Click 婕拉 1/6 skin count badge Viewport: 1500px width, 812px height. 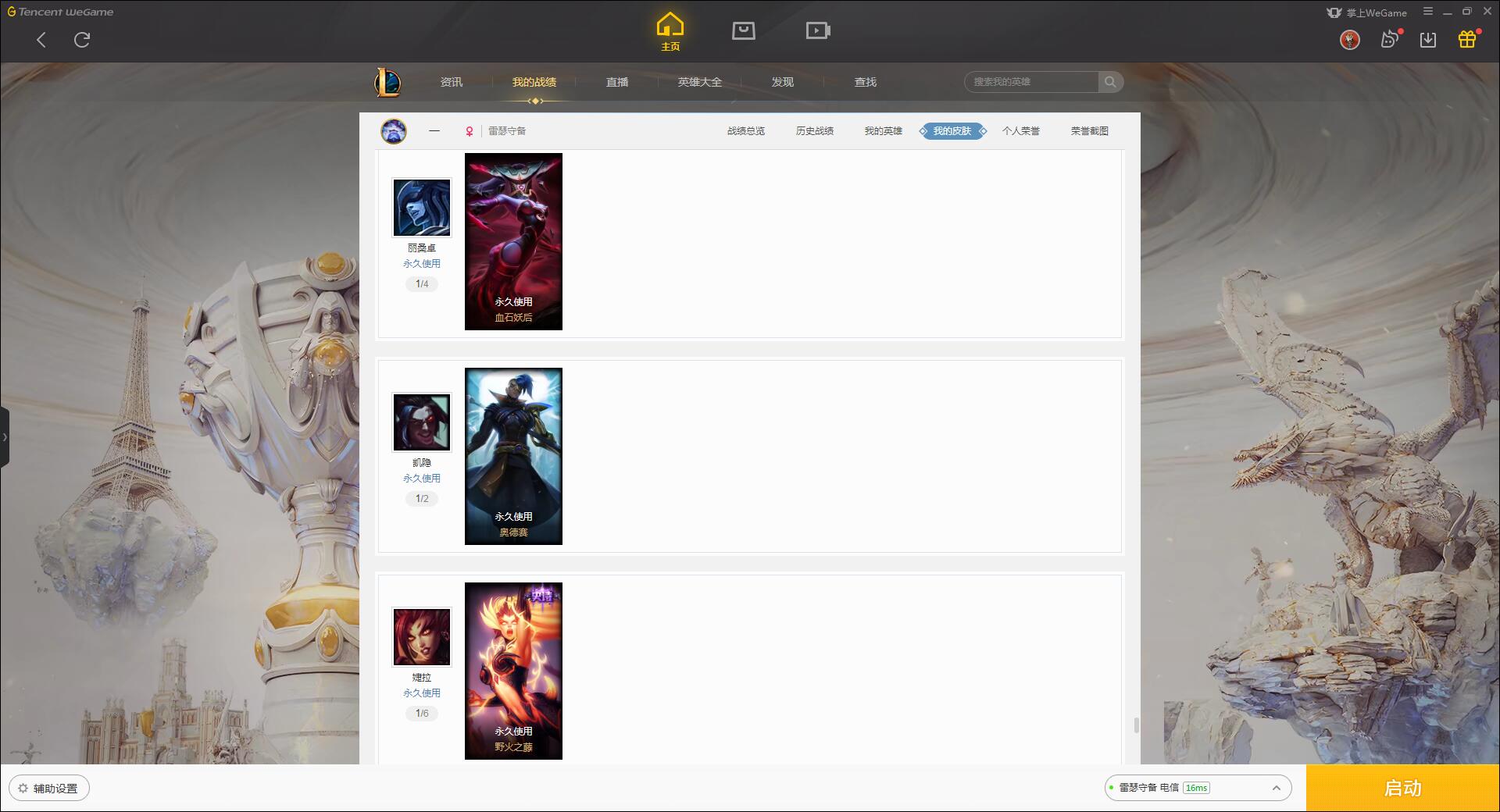(422, 714)
